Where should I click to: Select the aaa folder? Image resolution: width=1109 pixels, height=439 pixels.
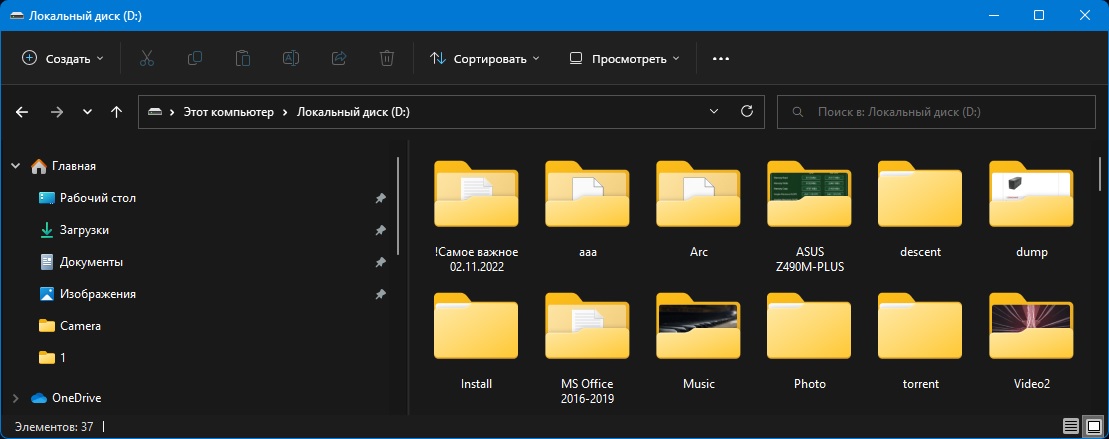[x=587, y=209]
